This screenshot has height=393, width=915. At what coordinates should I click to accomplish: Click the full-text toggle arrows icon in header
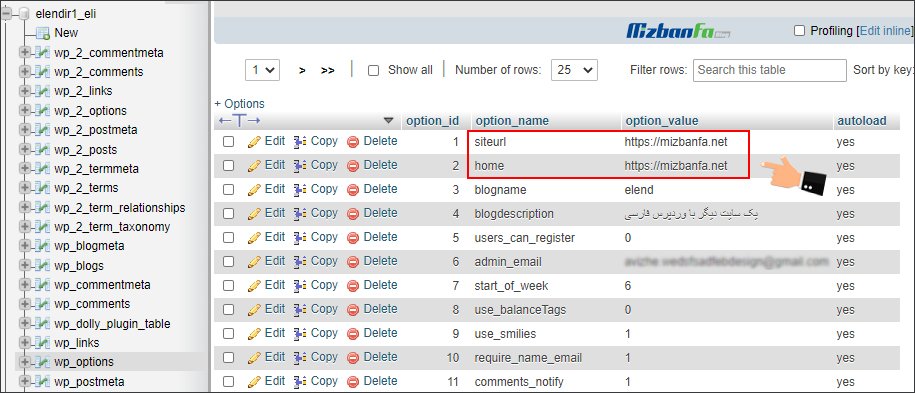tap(239, 121)
